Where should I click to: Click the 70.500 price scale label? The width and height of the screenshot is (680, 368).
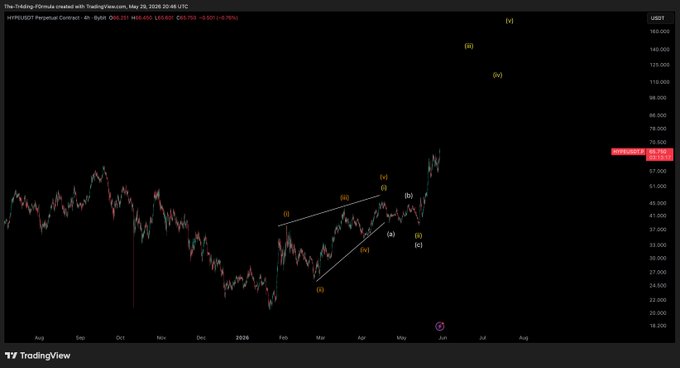658,142
